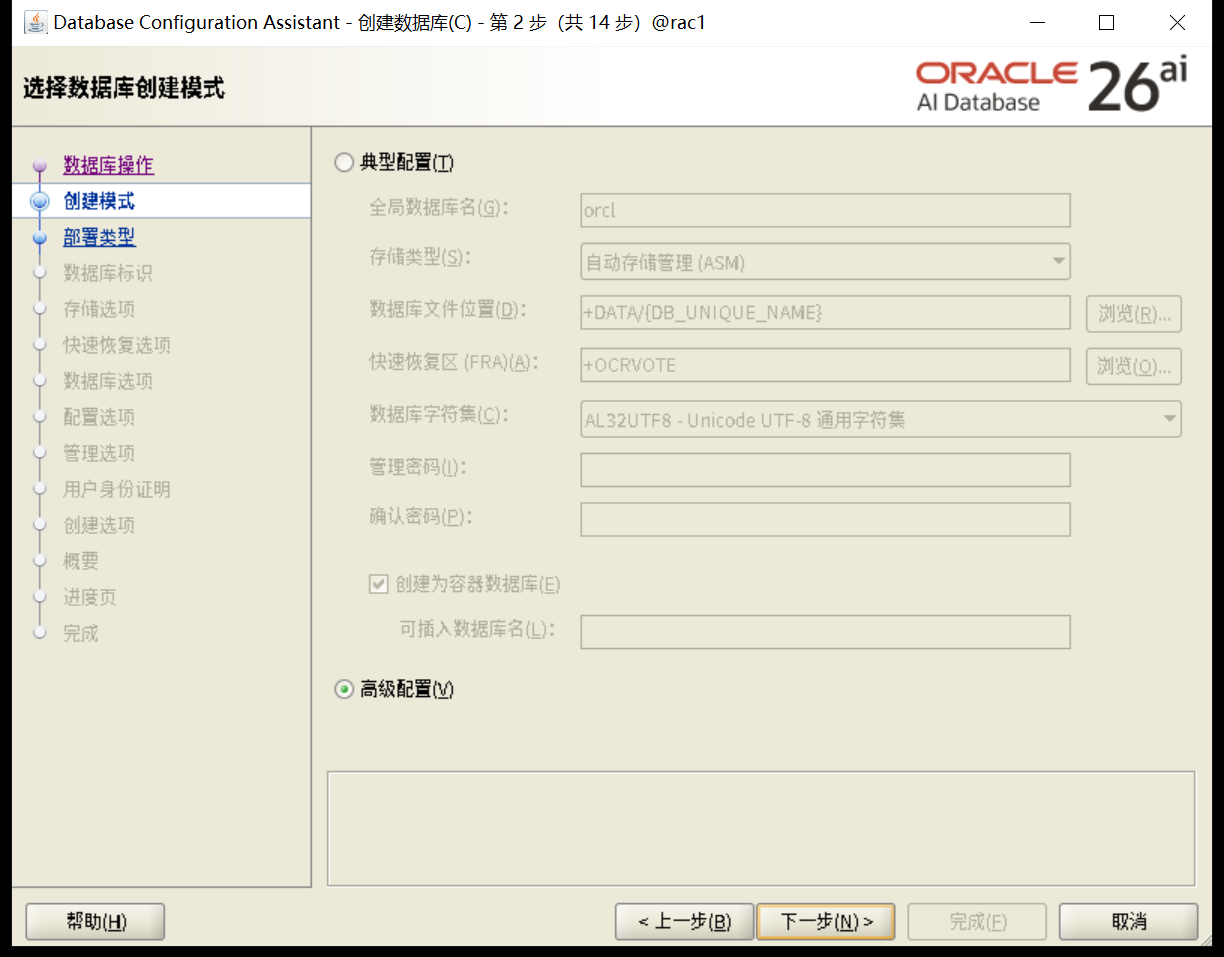Click the disabled 完成(F) button
1224x957 pixels.
pos(977,921)
